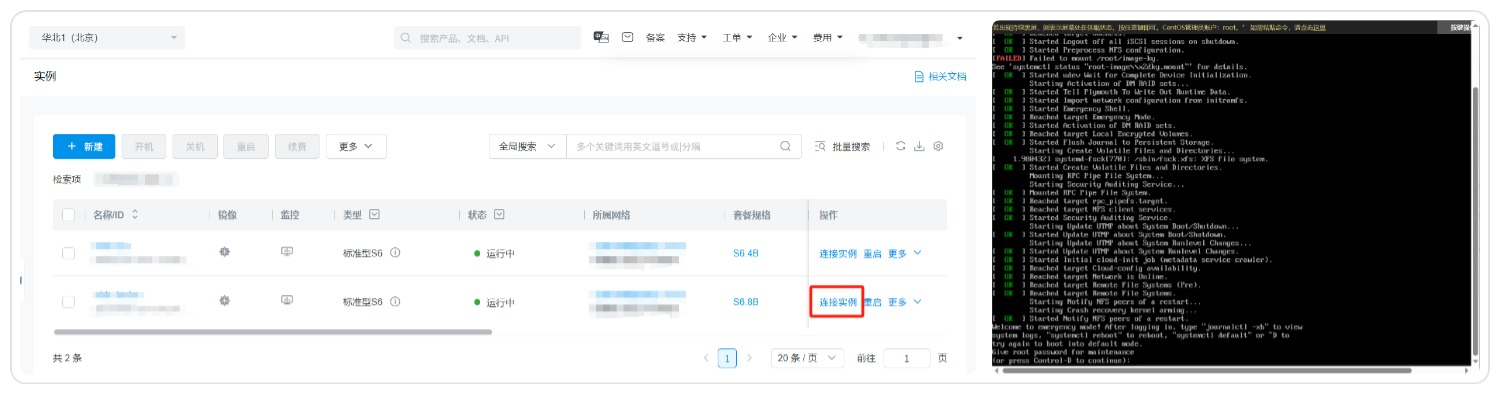Screen dimensions: 1500x394
Task: Click the sort arrows next to 名称/ID
Action: (135, 214)
